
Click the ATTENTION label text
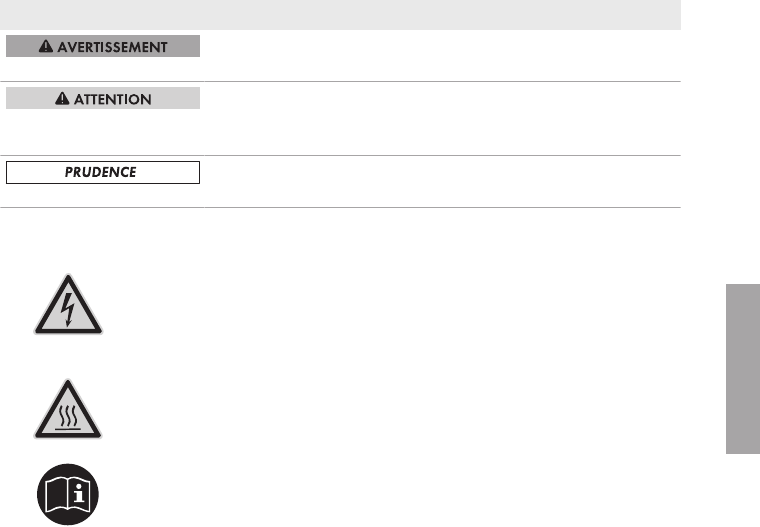[x=112, y=99]
